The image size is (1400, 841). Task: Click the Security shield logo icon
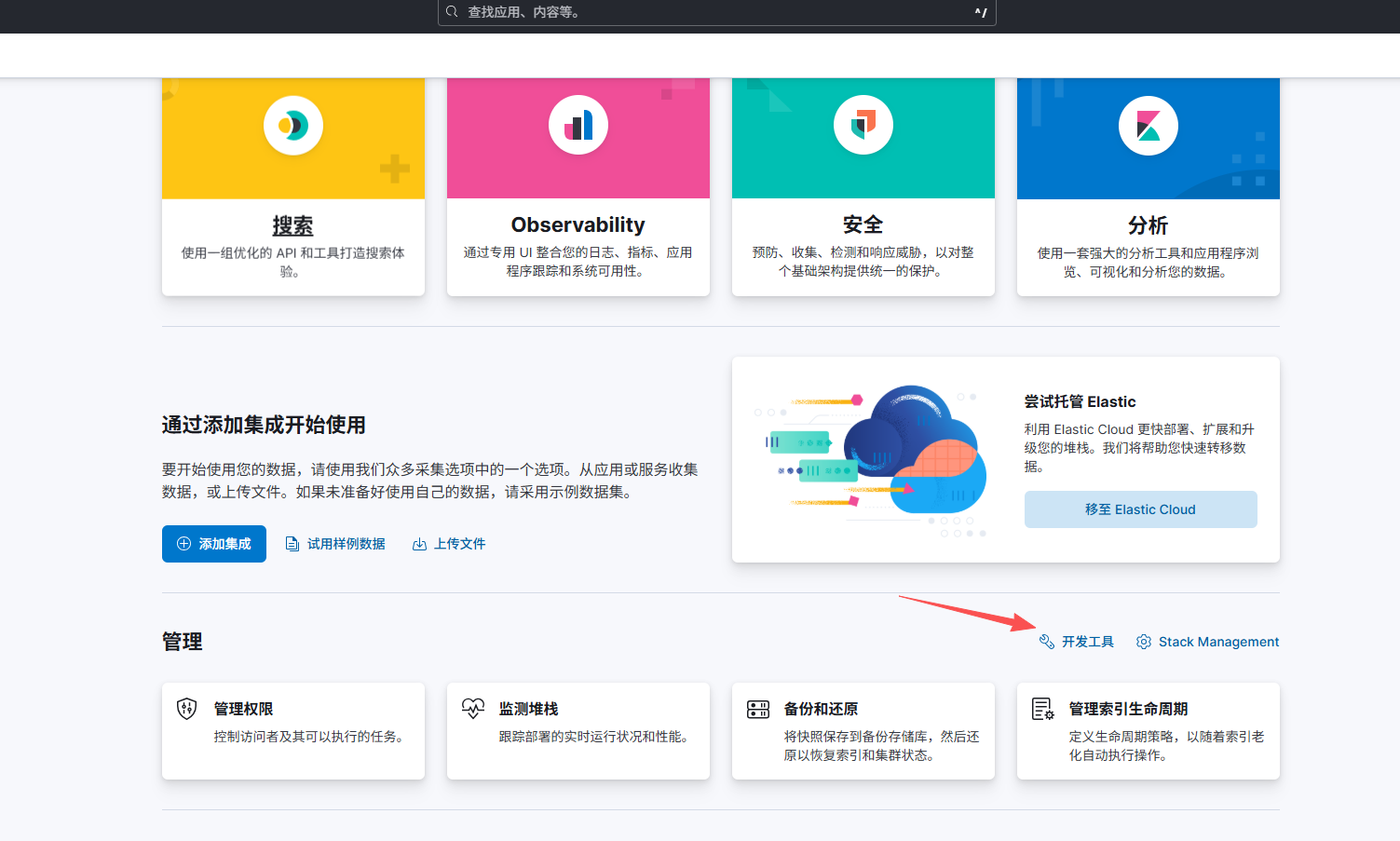point(863,125)
